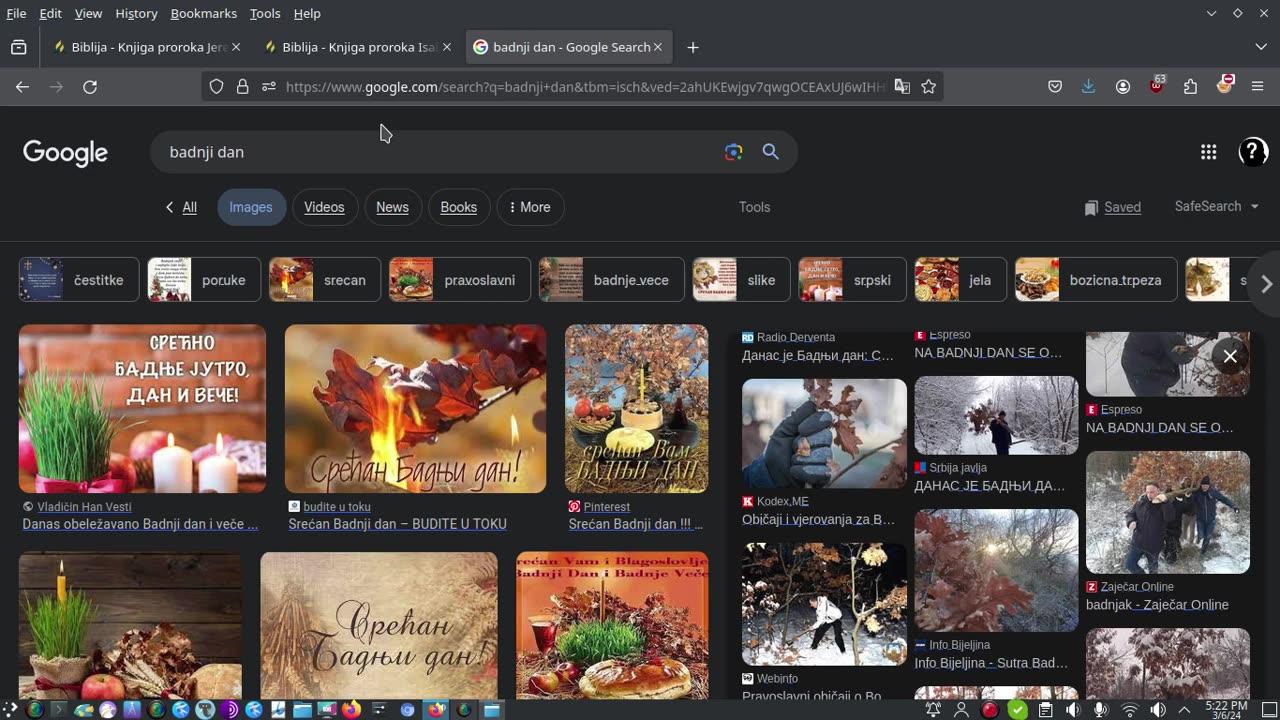Open the History menu
Image resolution: width=1280 pixels, height=720 pixels.
pos(136,13)
